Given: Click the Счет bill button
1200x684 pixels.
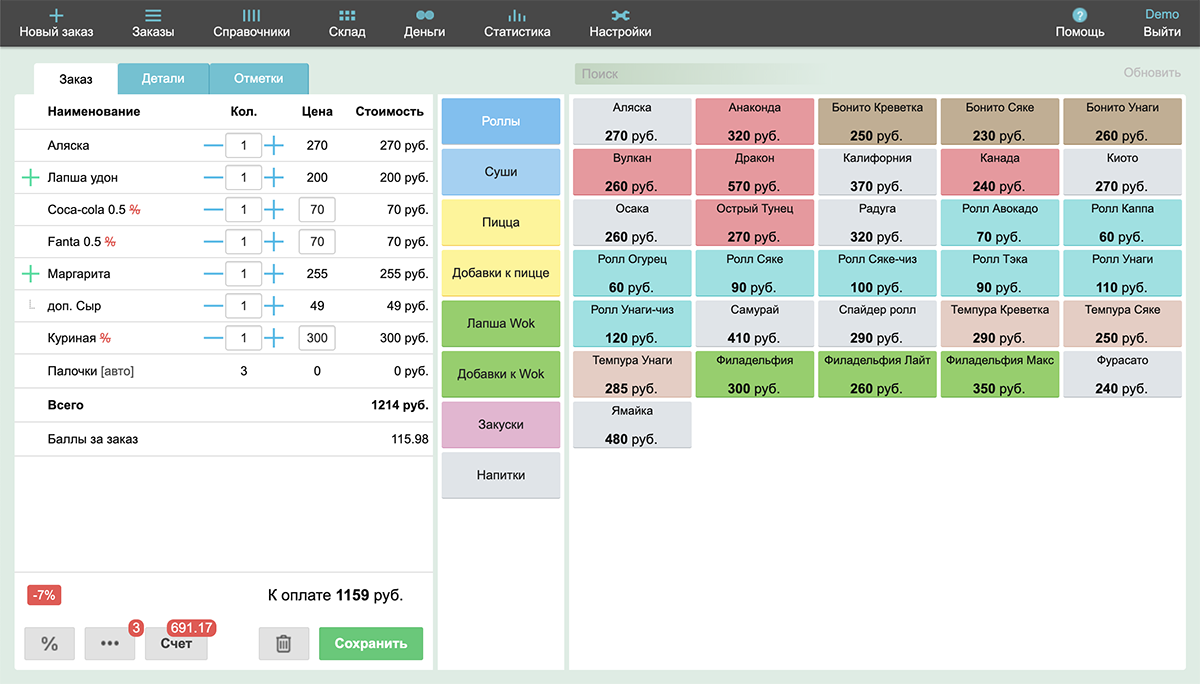Looking at the screenshot, I should pyautogui.click(x=176, y=644).
